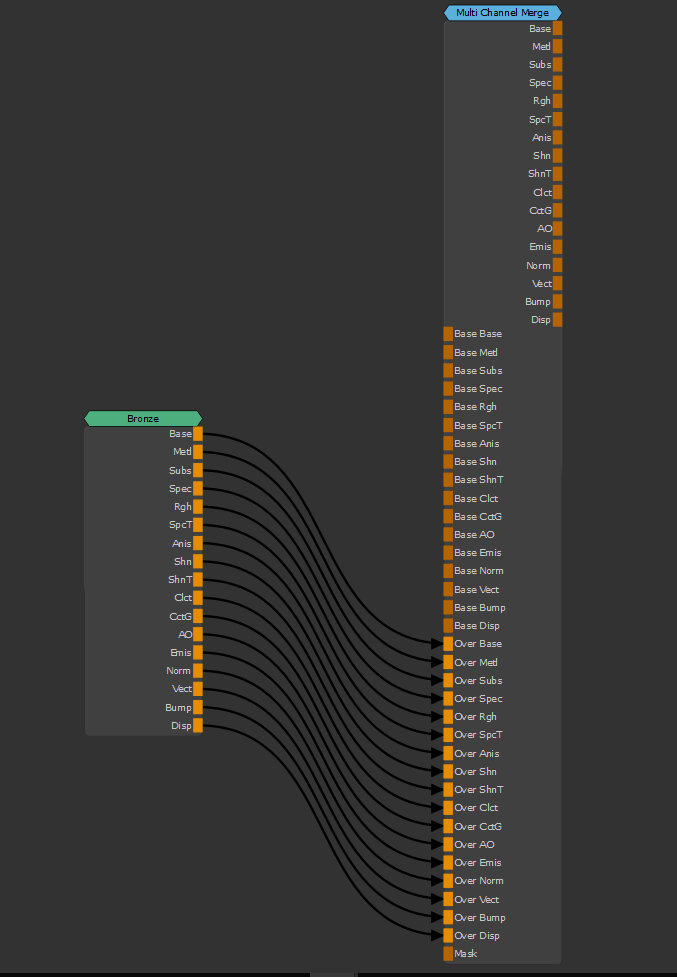The image size is (677, 977).
Task: Click Multi Channel Merge's top Base output port
Action: pos(557,29)
